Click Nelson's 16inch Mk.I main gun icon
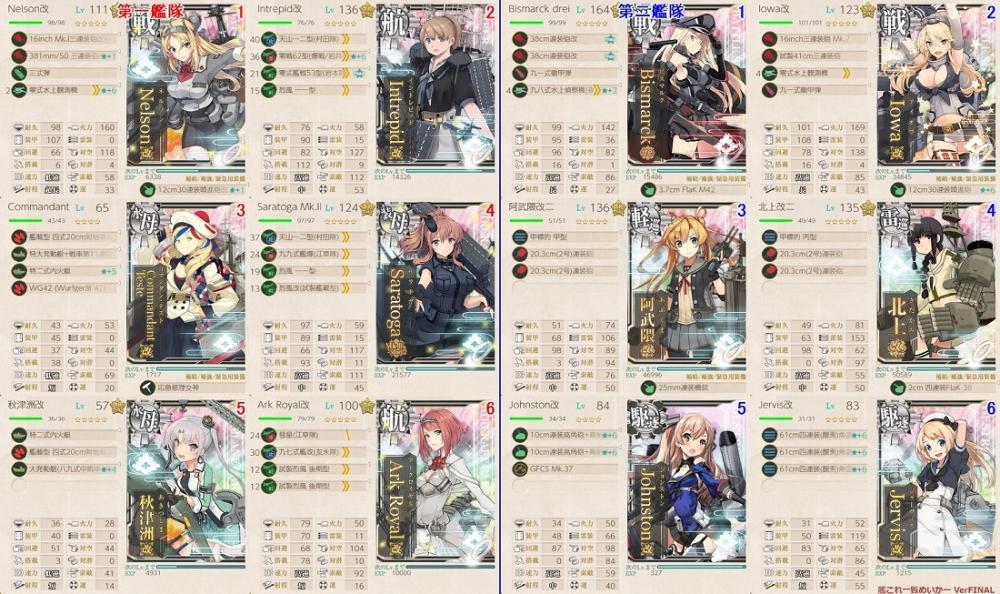This screenshot has width=1000, height=594. pyautogui.click(x=18, y=39)
